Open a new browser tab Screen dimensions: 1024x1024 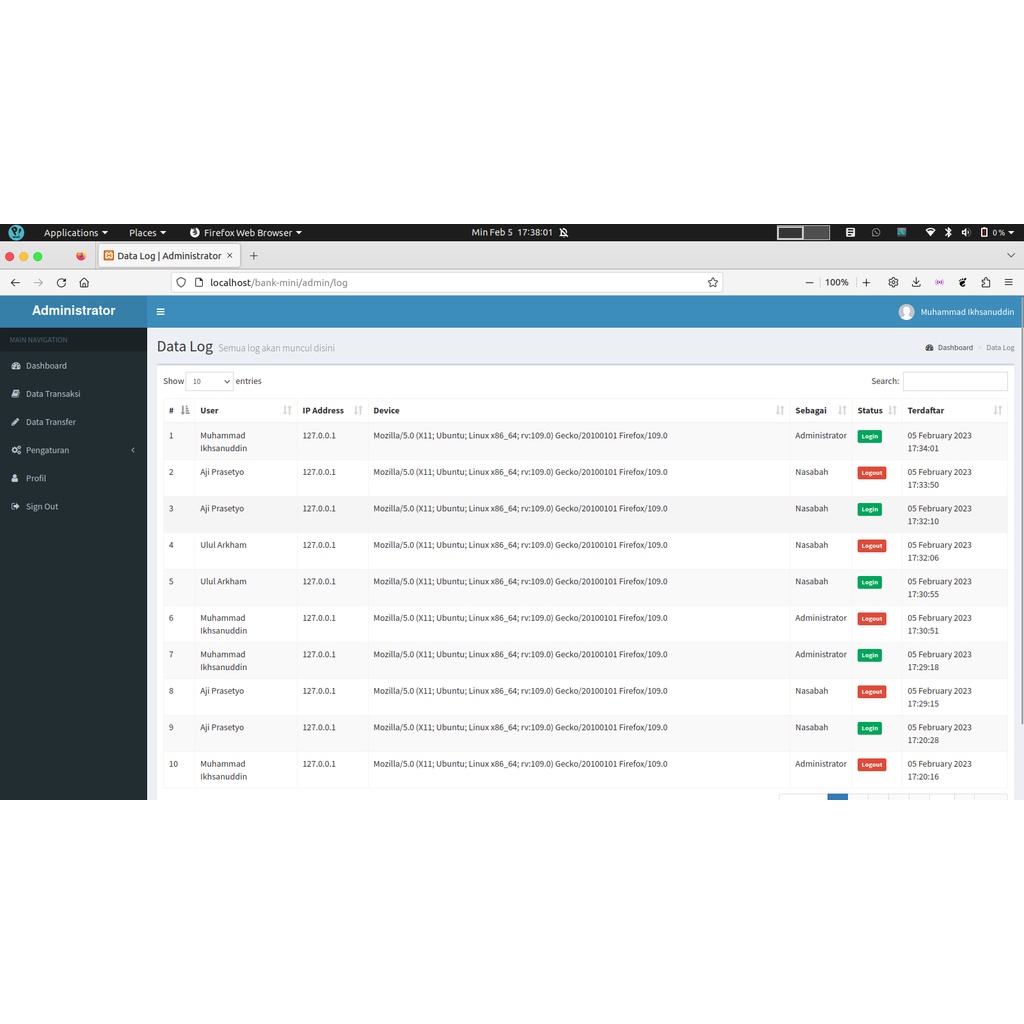[x=253, y=256]
